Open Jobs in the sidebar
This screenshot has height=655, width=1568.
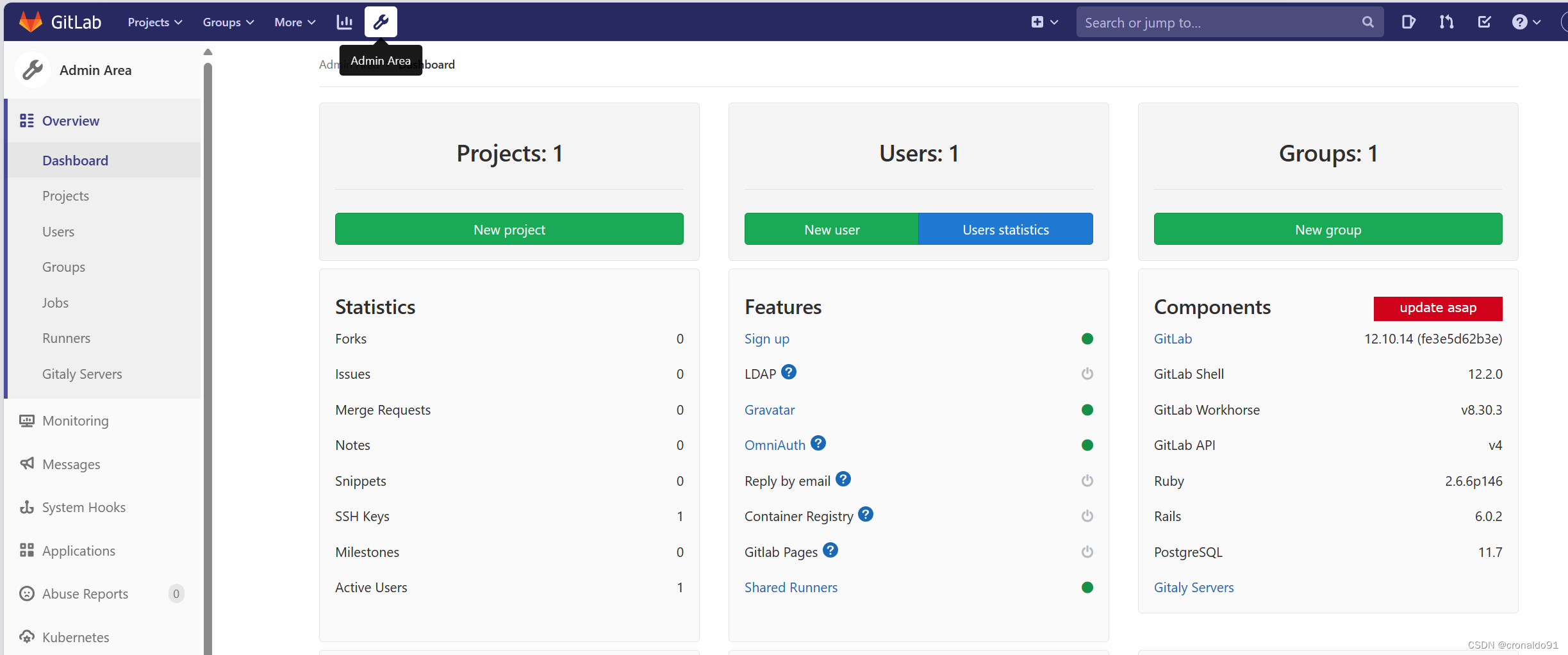click(55, 303)
